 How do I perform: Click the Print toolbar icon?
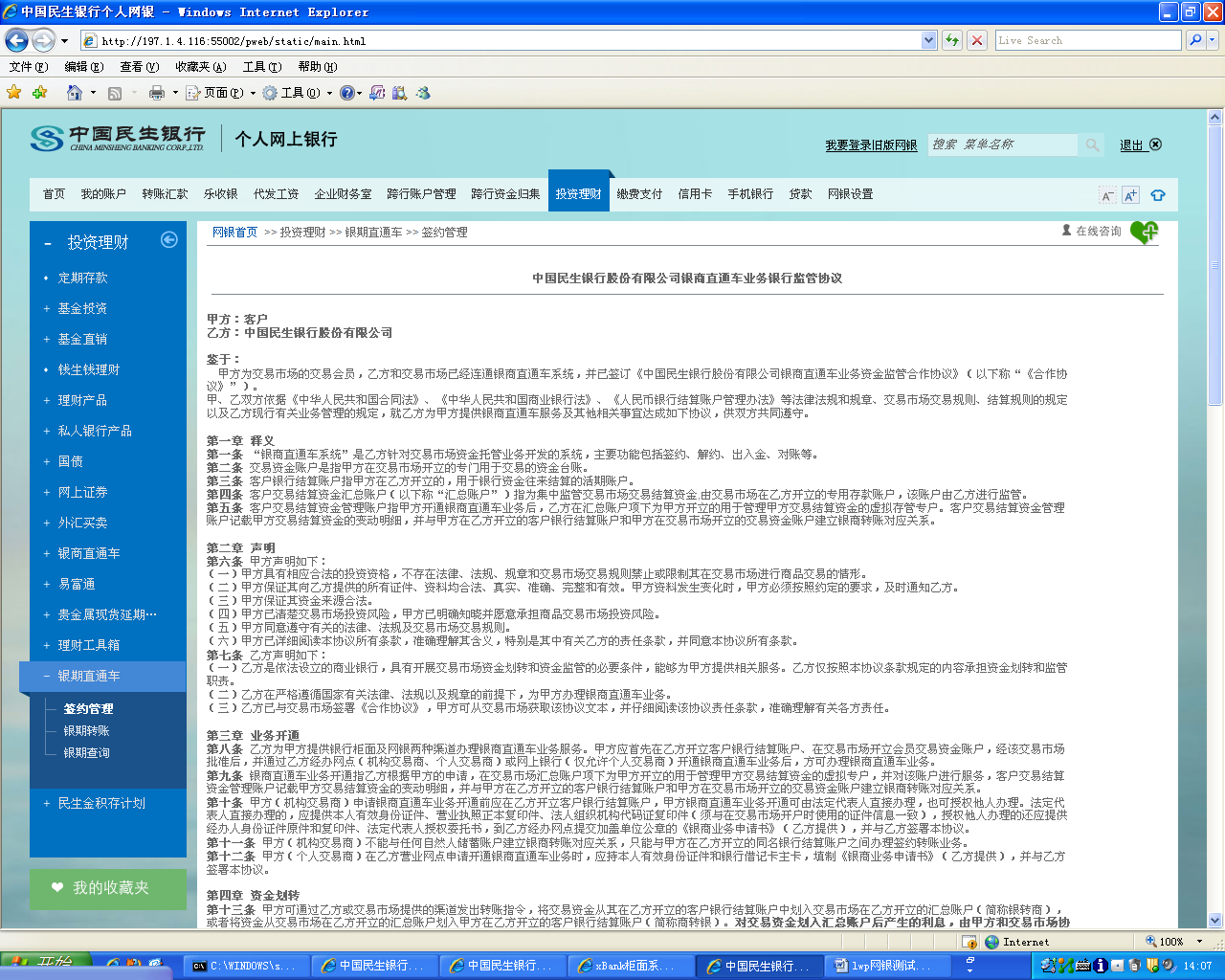coord(157,93)
